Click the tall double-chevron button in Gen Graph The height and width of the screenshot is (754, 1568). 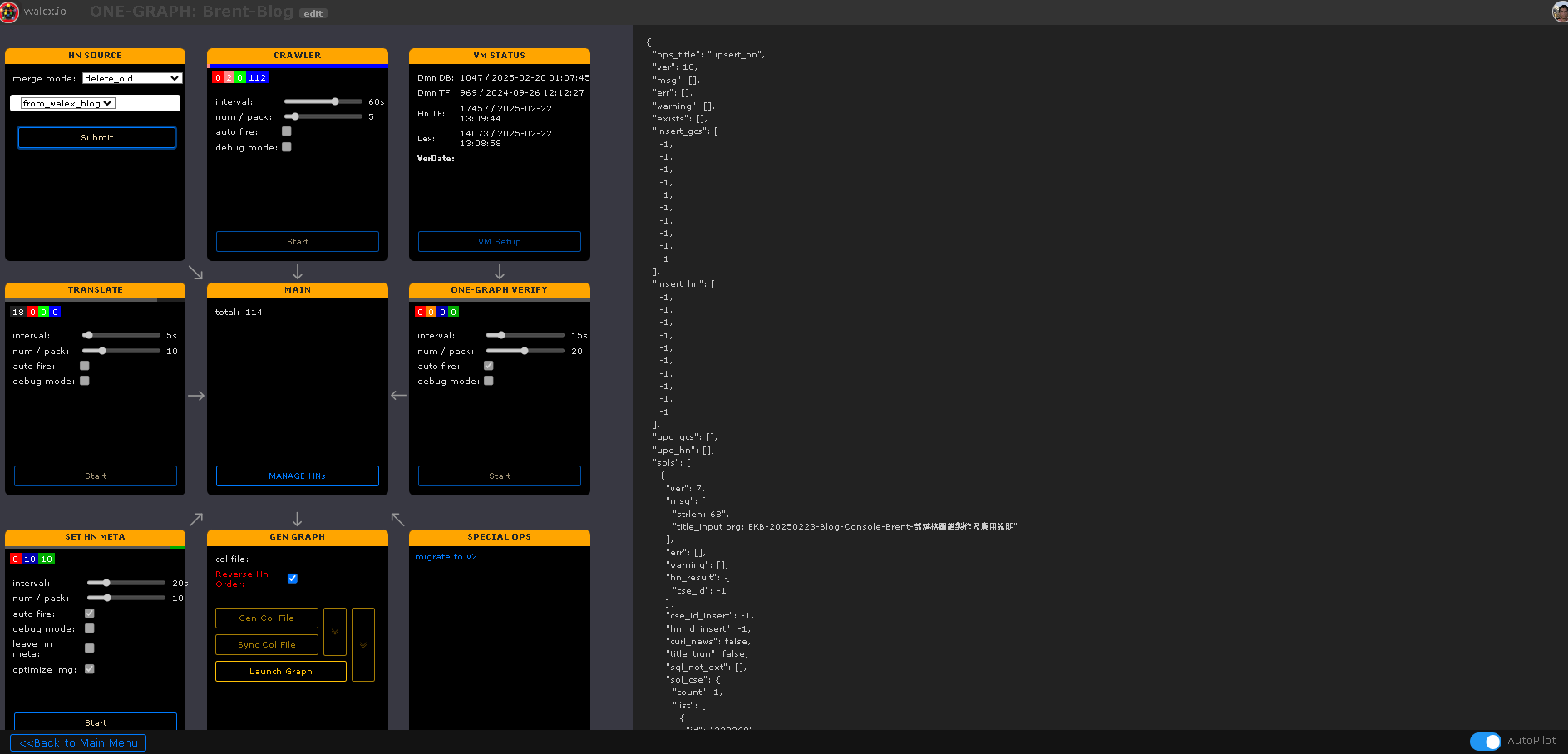pyautogui.click(x=363, y=644)
